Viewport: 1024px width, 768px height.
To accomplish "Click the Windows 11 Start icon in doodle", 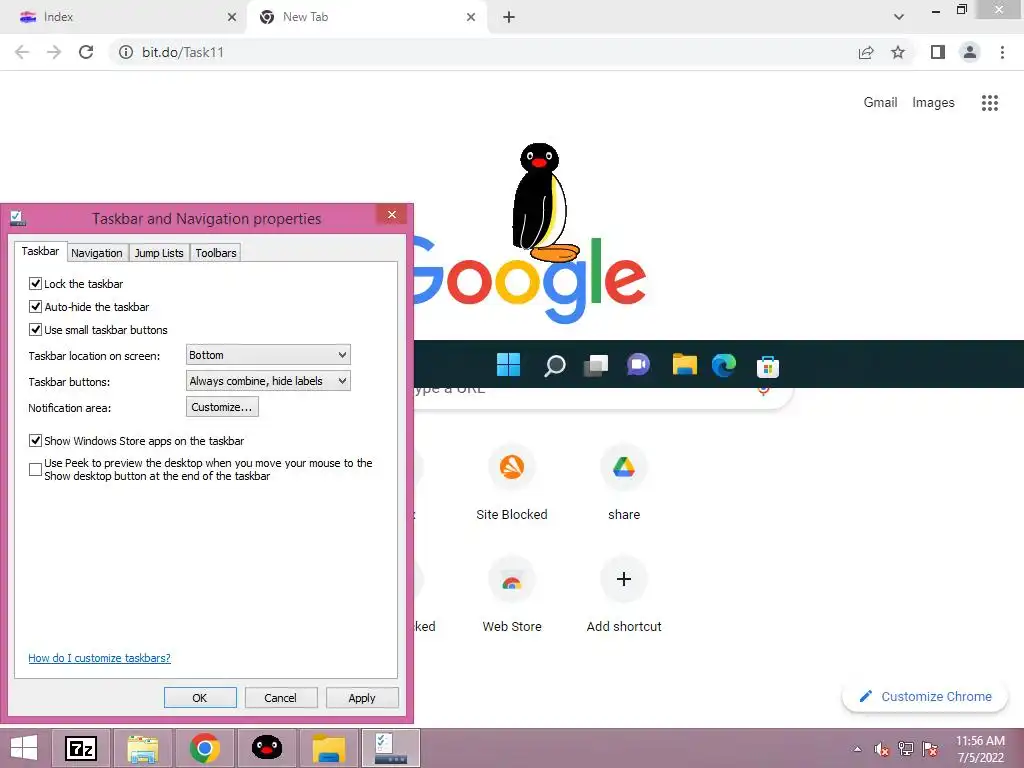I will pyautogui.click(x=508, y=365).
